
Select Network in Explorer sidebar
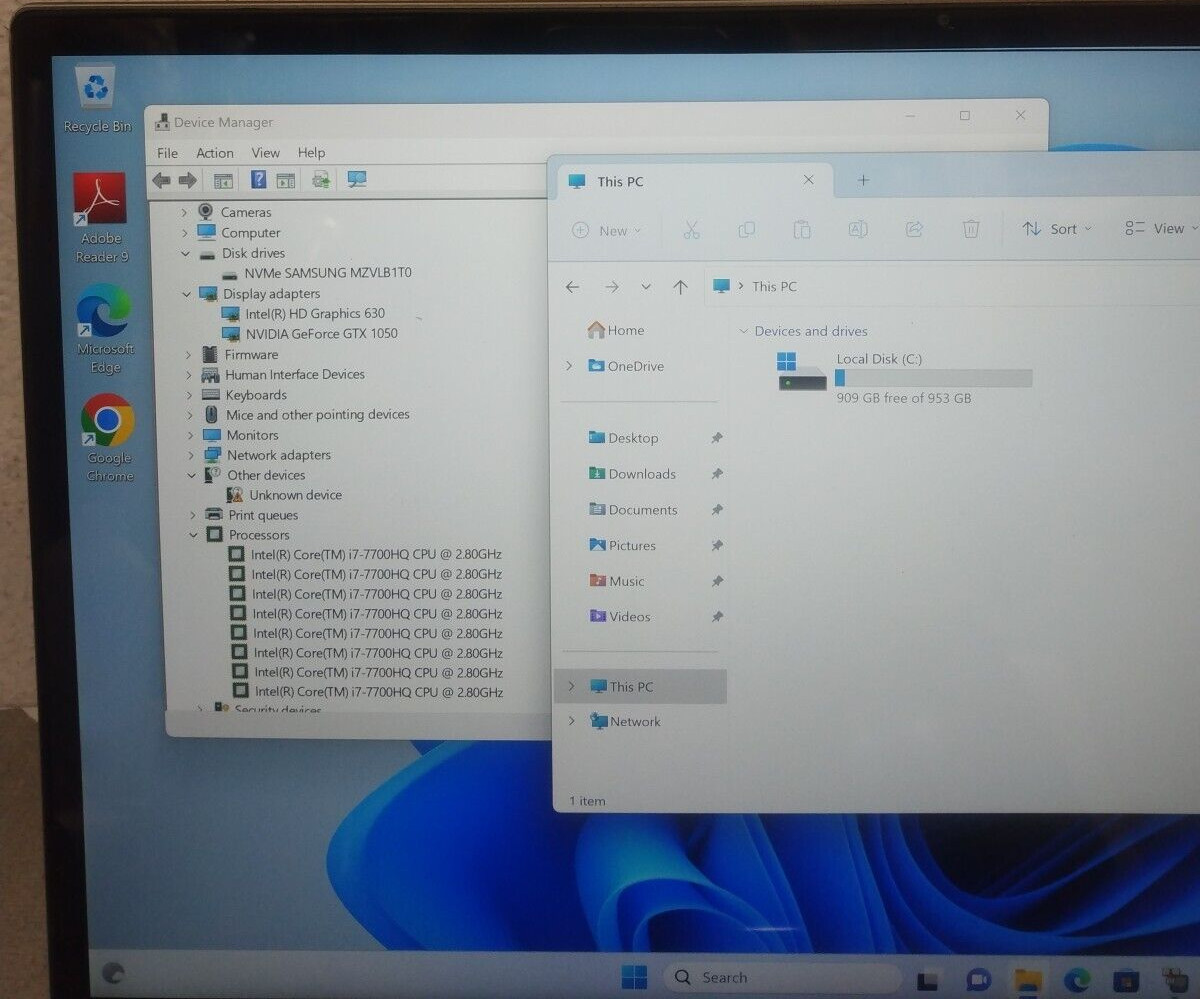coord(625,722)
